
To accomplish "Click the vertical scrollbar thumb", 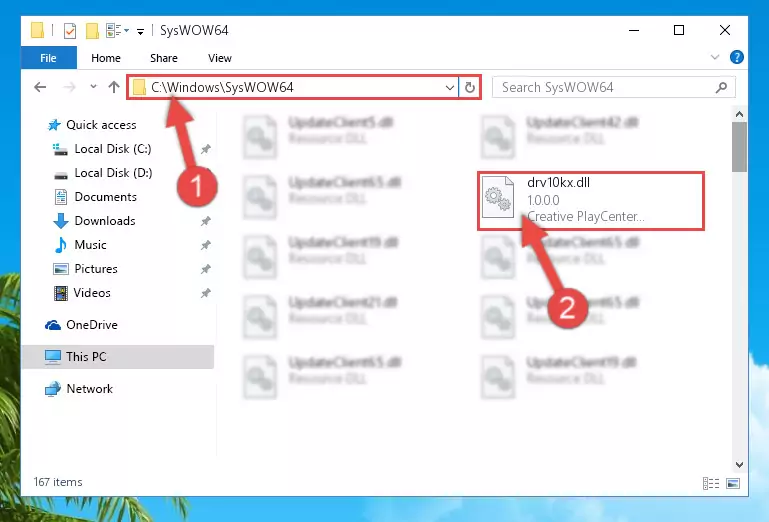I will [x=739, y=147].
